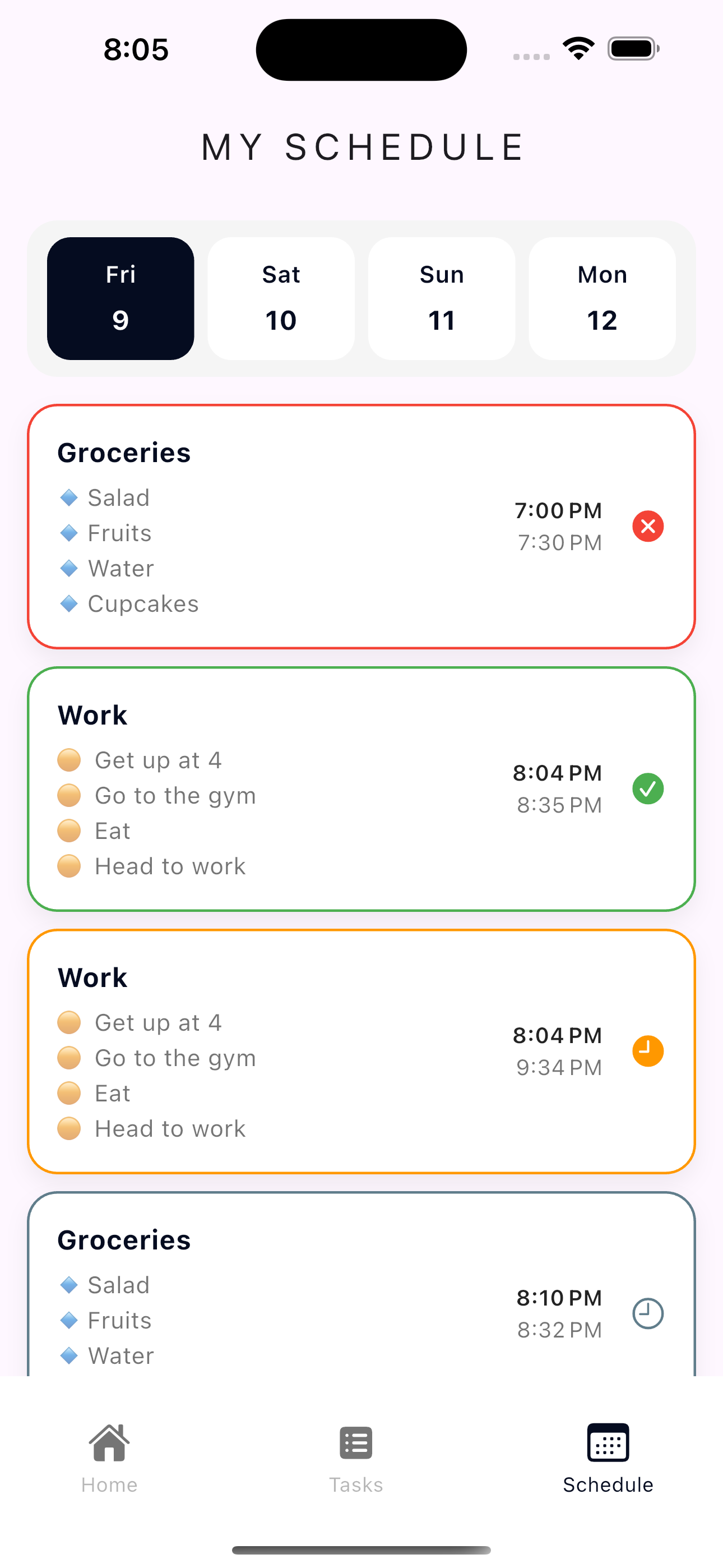Open the red-bordered Groceries card
The image size is (723, 1568).
coord(361,527)
